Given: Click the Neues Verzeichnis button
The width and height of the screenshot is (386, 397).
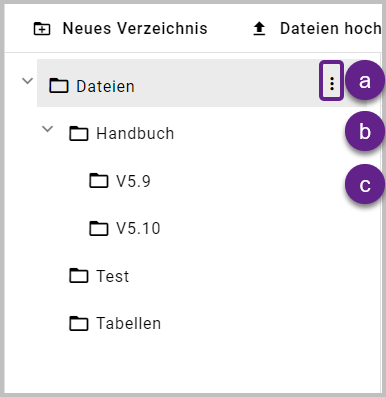Looking at the screenshot, I should click(121, 29).
